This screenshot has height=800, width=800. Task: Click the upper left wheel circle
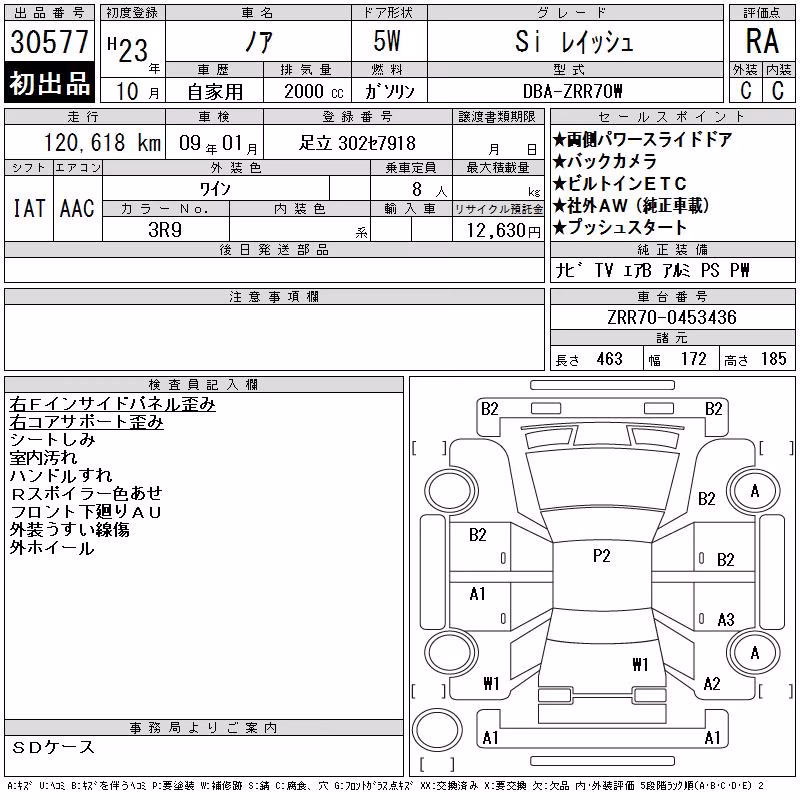(x=451, y=491)
